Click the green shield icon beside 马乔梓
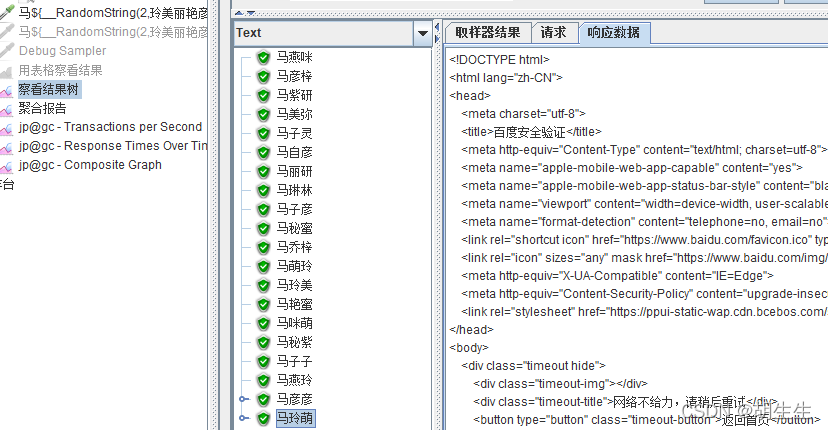This screenshot has width=828, height=430. click(264, 247)
